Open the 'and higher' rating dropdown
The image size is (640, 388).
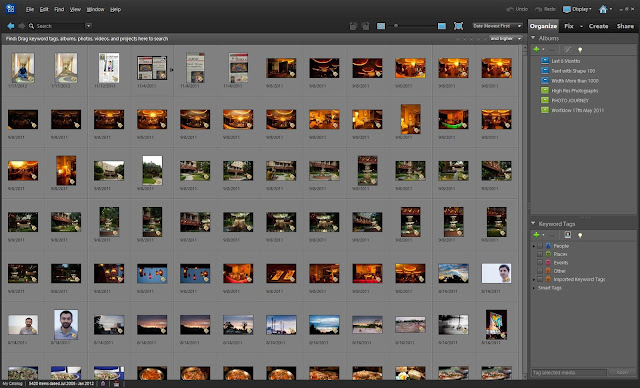click(x=506, y=38)
